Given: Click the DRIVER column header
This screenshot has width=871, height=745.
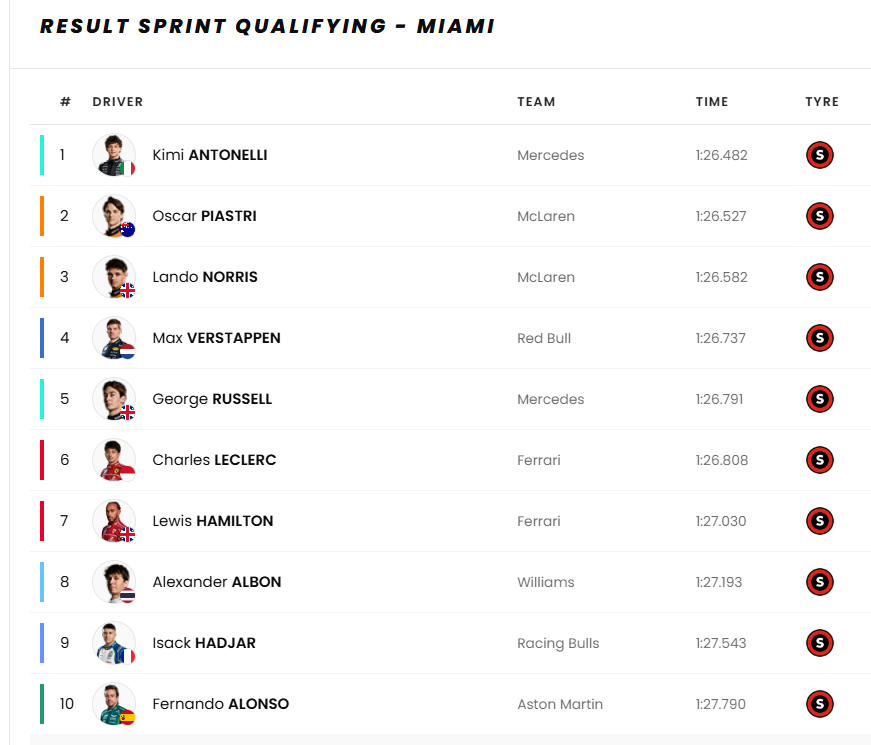Looking at the screenshot, I should coord(118,101).
